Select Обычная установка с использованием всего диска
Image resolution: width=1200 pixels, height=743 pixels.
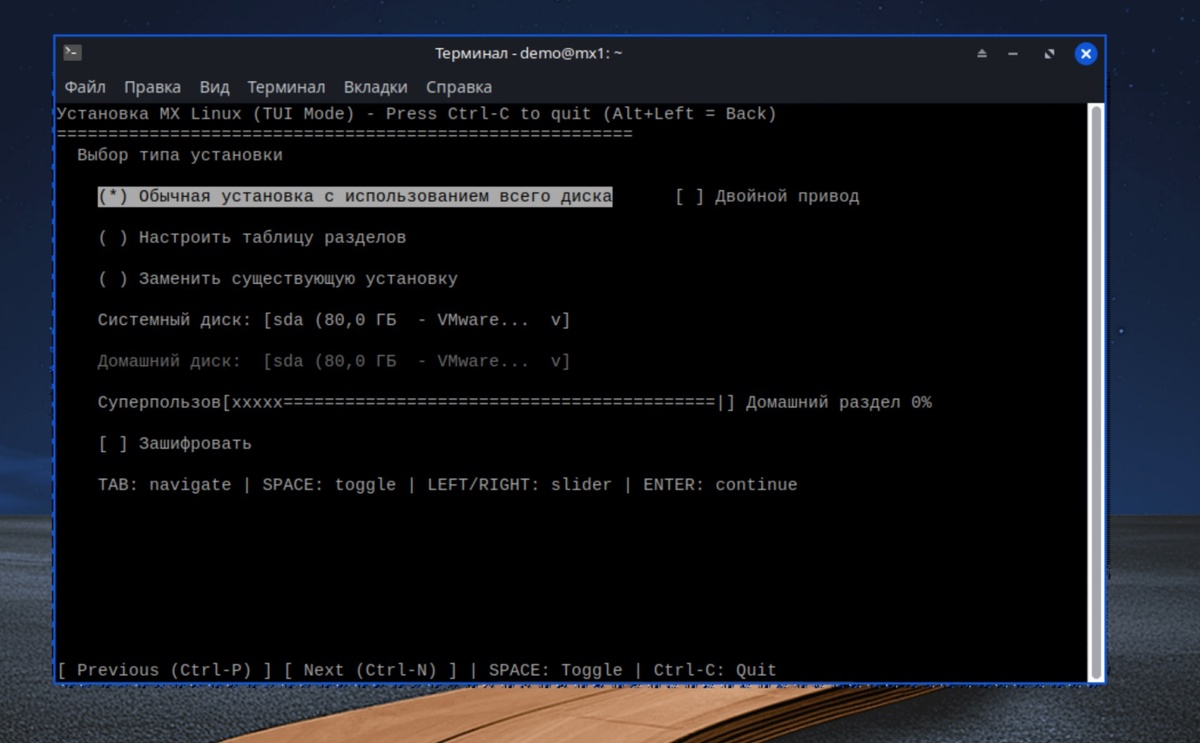[355, 196]
